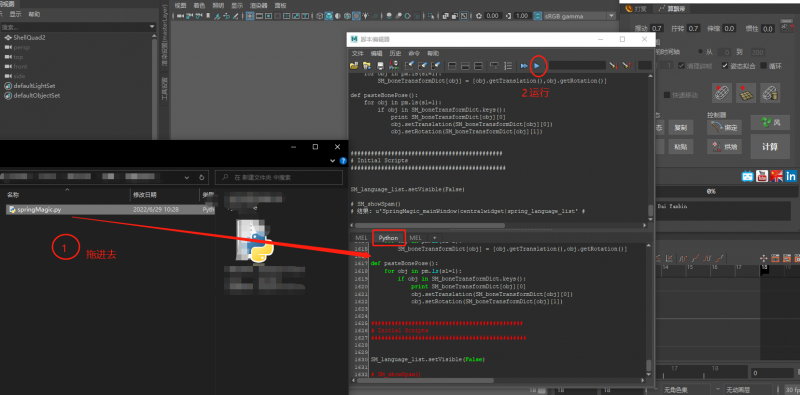Save script with the disk icon

[x=380, y=66]
